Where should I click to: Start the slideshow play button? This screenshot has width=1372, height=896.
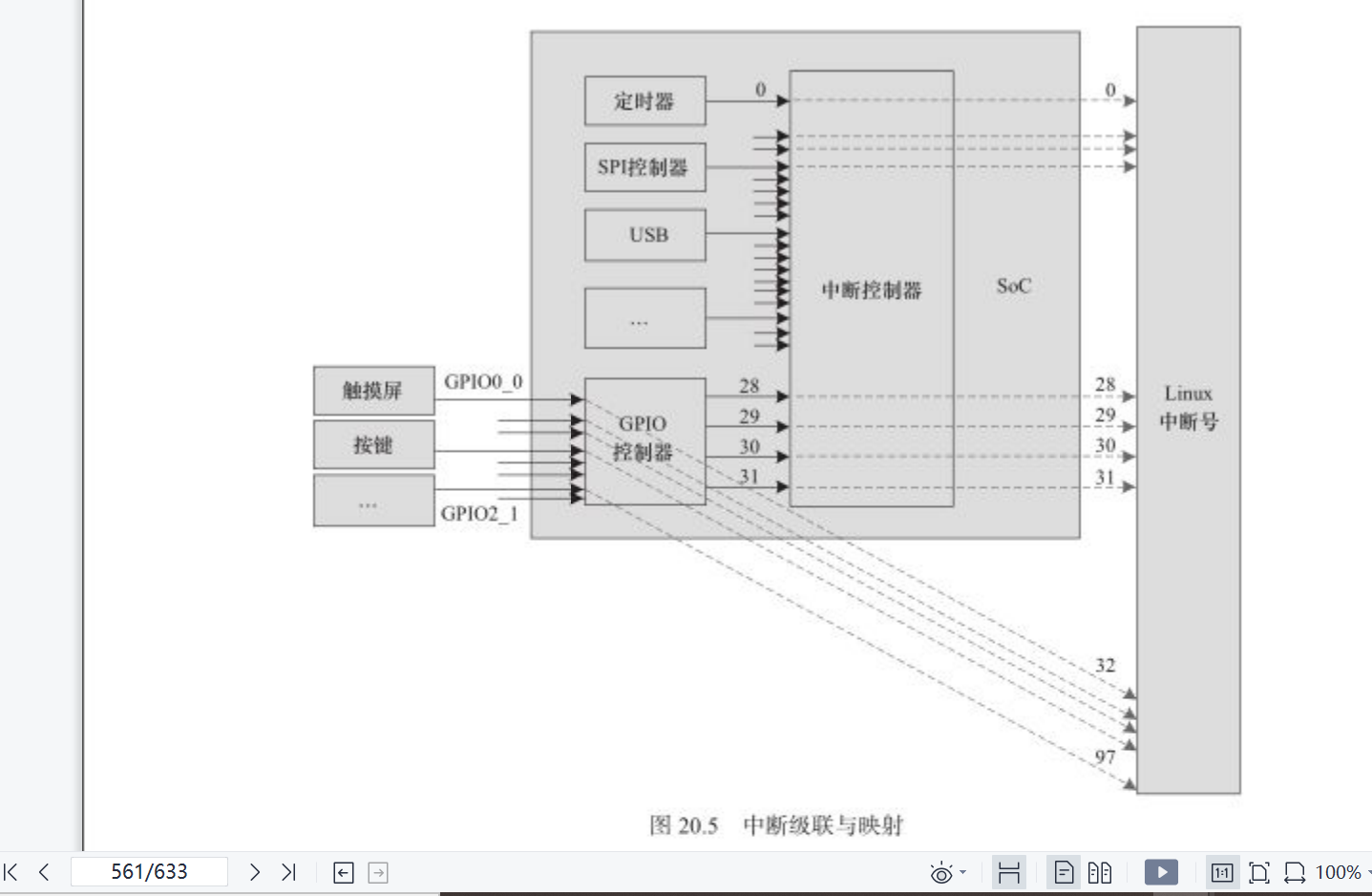coord(1161,872)
